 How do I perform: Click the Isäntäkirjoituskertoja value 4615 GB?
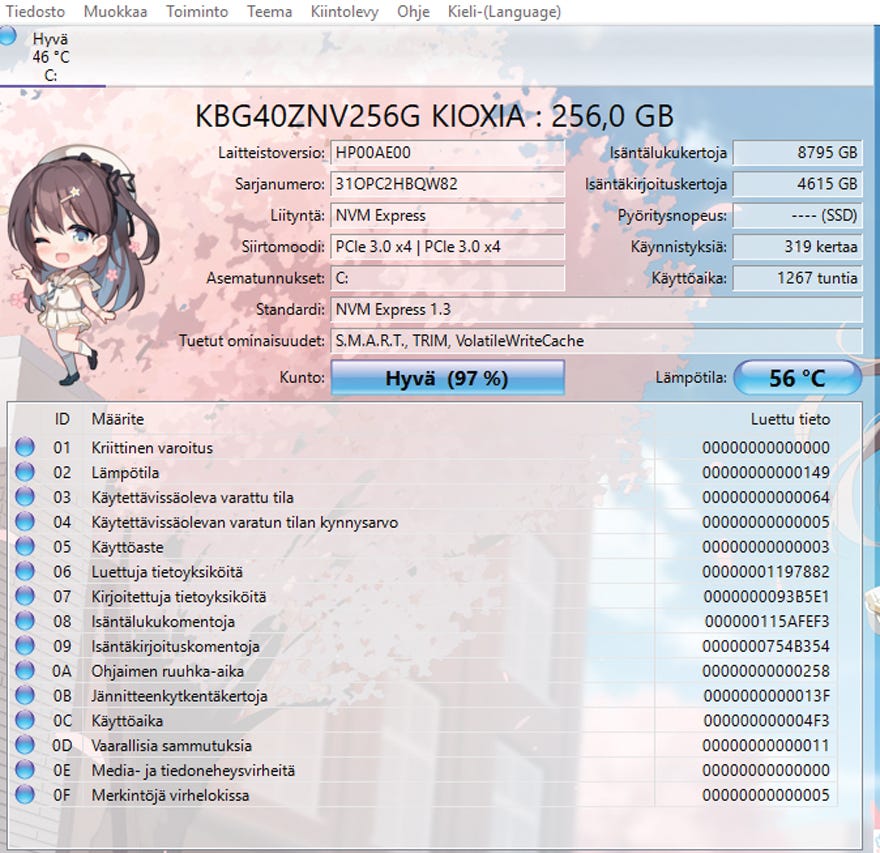click(797, 184)
